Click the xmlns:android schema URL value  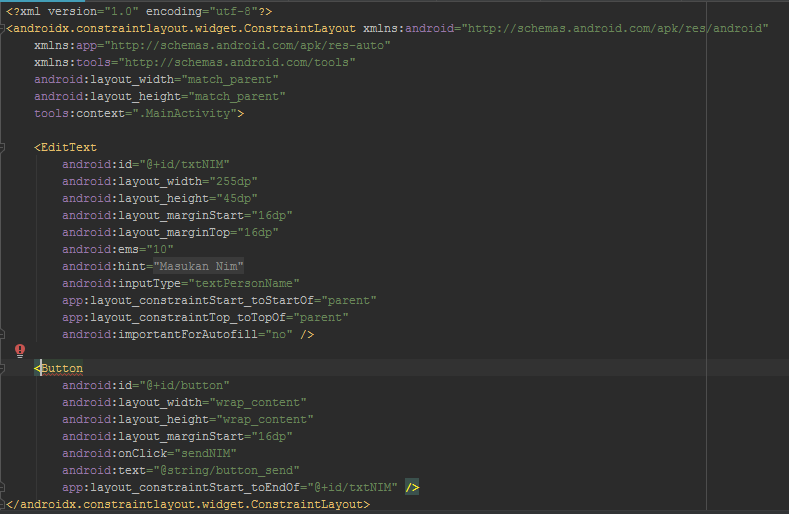[x=615, y=29]
